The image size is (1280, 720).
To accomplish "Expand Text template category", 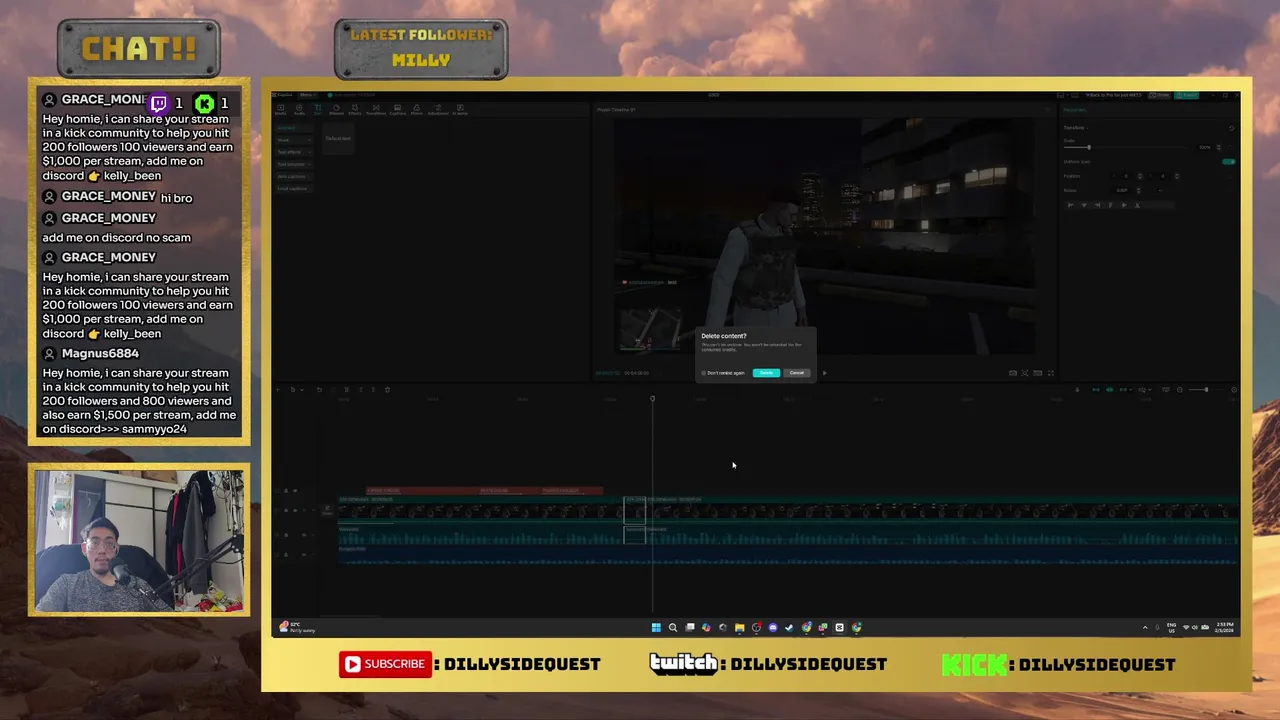I will tap(294, 164).
